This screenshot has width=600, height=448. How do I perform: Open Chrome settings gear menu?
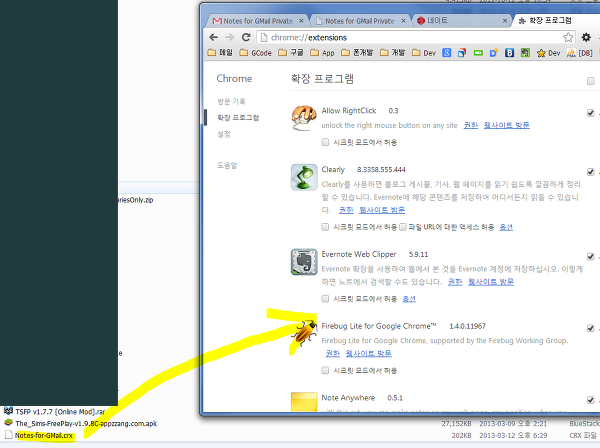pos(586,37)
